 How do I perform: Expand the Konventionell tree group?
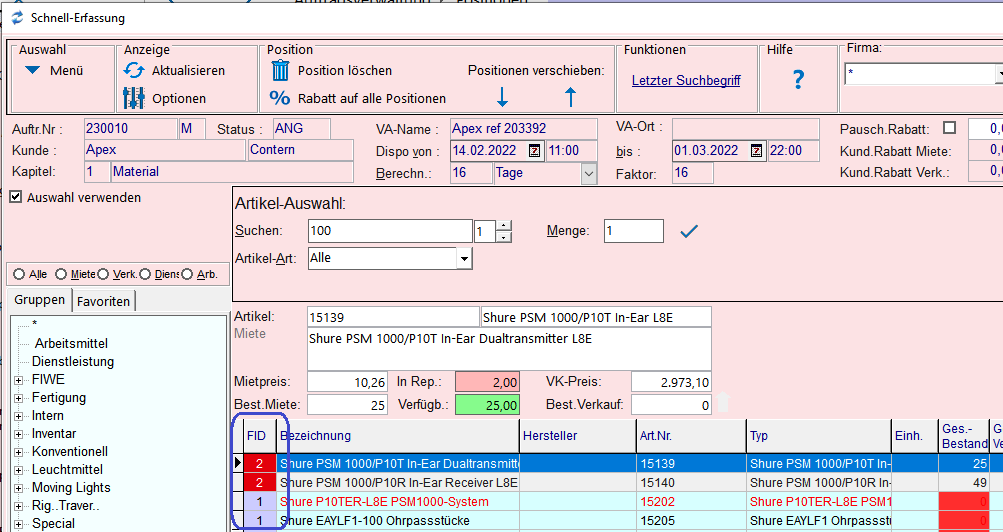(19, 451)
